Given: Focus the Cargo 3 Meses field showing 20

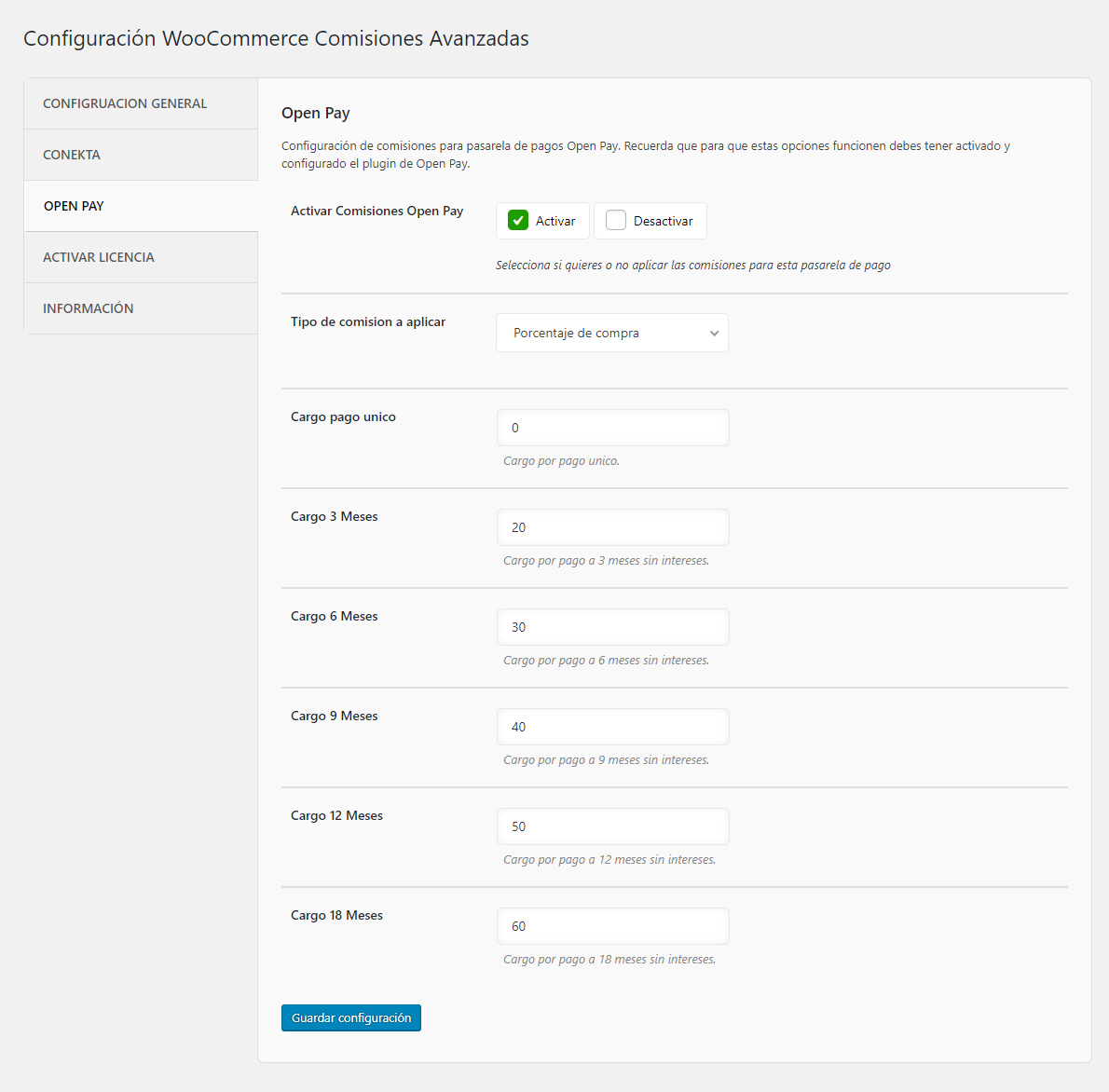Looking at the screenshot, I should pos(612,527).
